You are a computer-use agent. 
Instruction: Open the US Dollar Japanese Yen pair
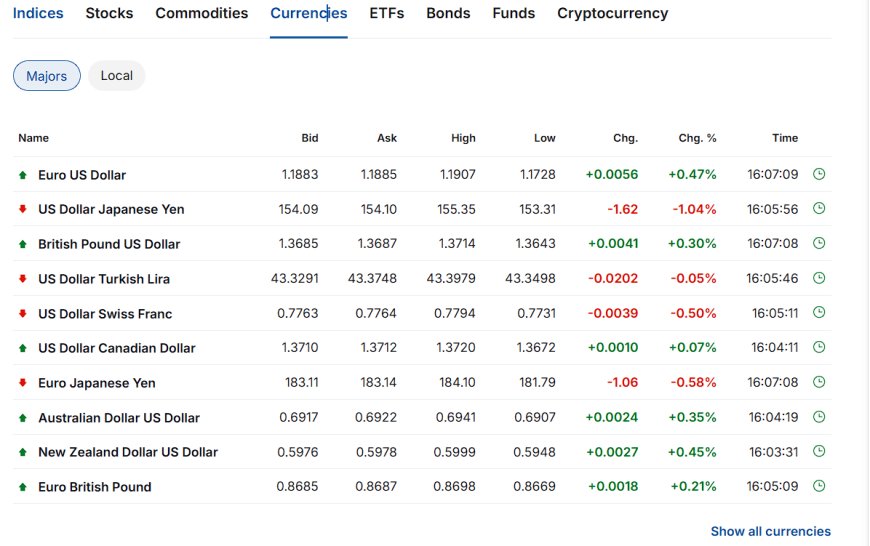(x=111, y=210)
